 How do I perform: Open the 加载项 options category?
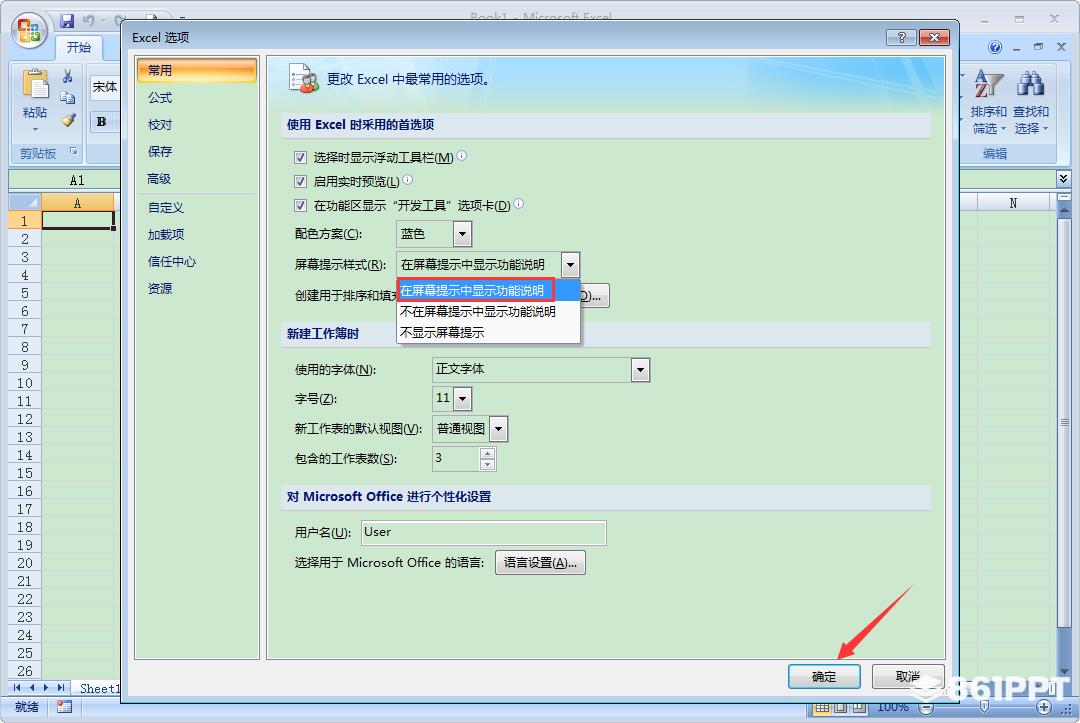196,234
